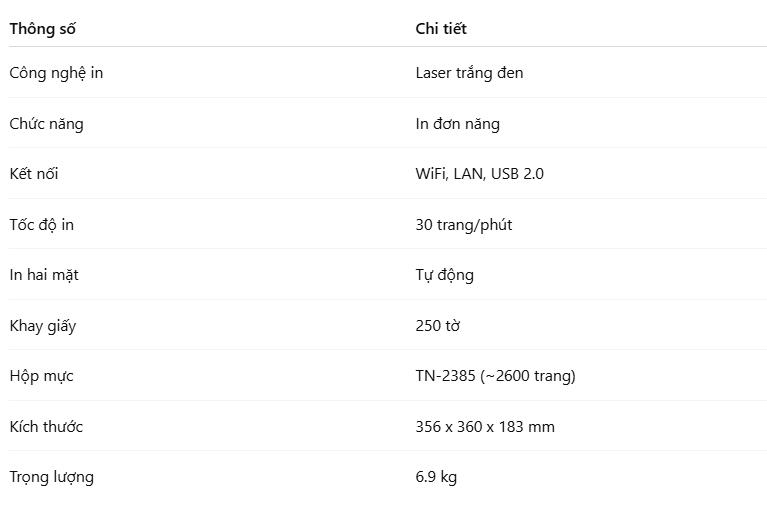Select the "Công nghệ in" cell
Image resolution: width=767 pixels, height=520 pixels.
tap(56, 73)
